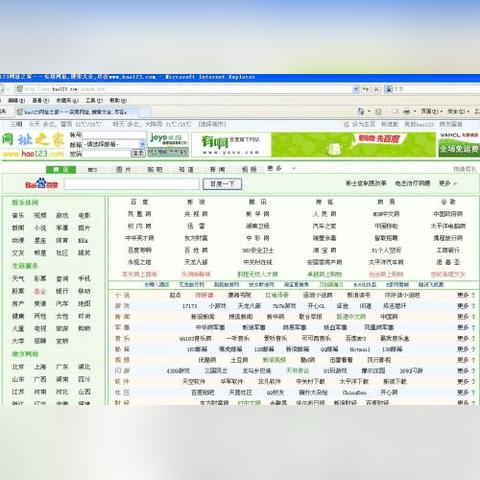Open the 天气 link under 生活服务

(18, 278)
